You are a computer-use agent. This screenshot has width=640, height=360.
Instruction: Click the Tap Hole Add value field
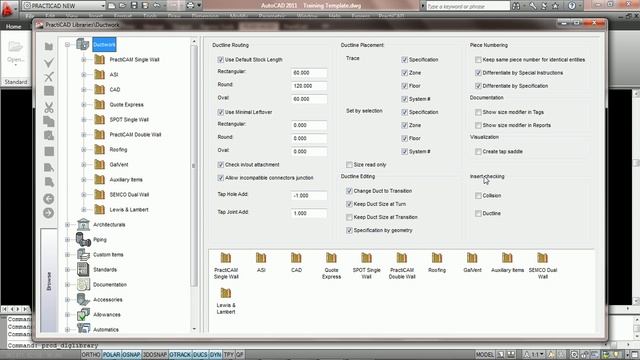(309, 196)
